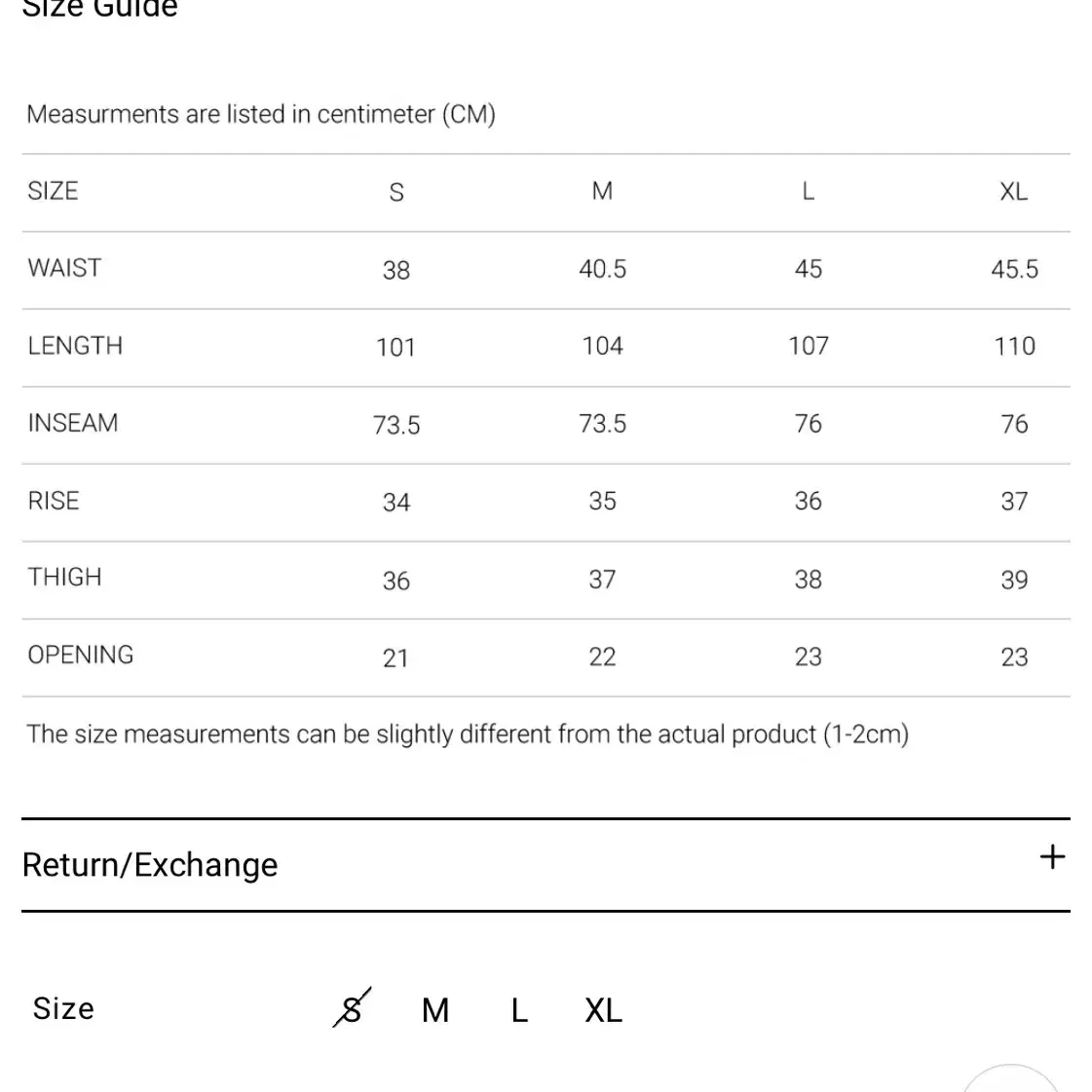Image resolution: width=1092 pixels, height=1092 pixels.
Task: Expand Return/Exchange using the plus icon
Action: pos(1052,857)
